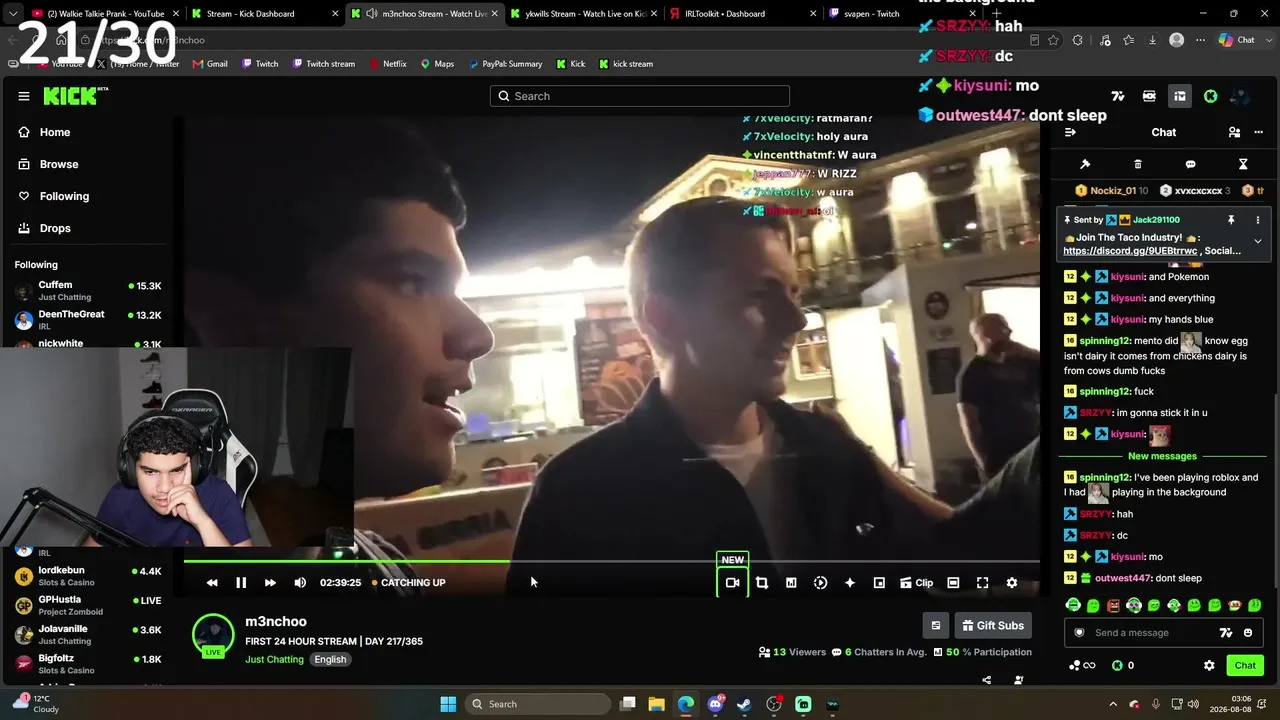
Task: Open the pinned message three-dot options
Action: [1258, 220]
